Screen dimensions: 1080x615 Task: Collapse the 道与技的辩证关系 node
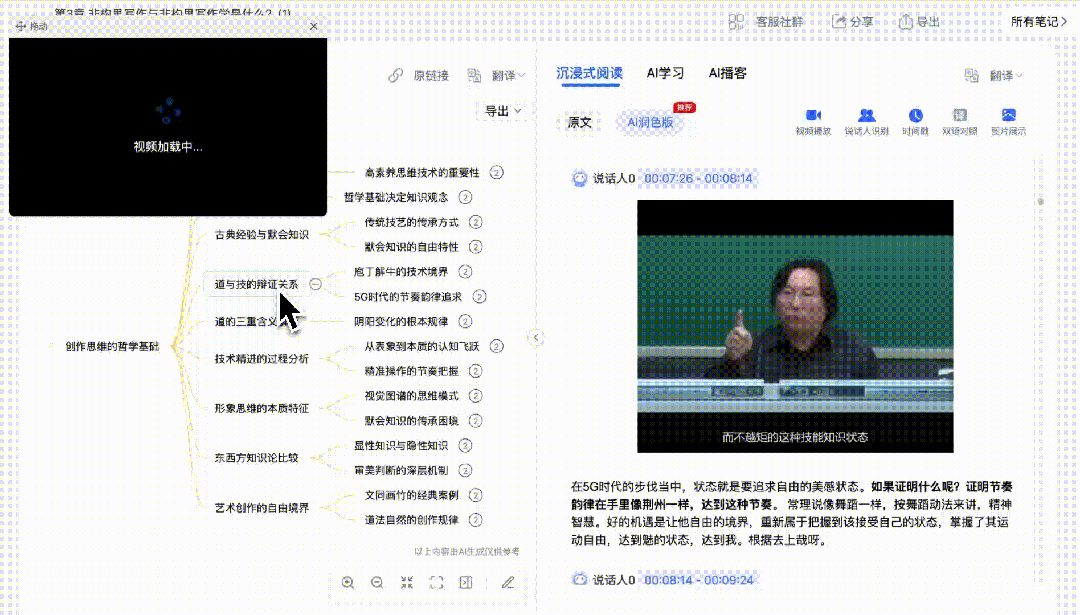(315, 283)
